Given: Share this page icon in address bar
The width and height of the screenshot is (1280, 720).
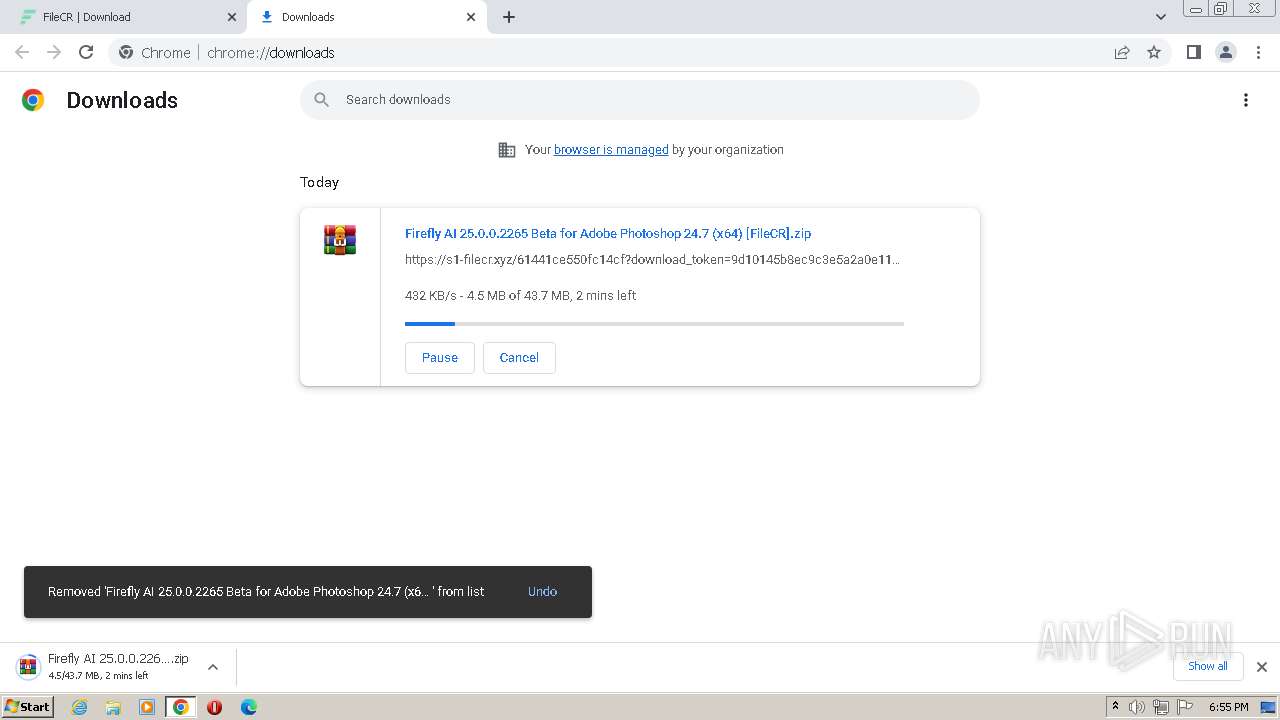Looking at the screenshot, I should coord(1122,53).
